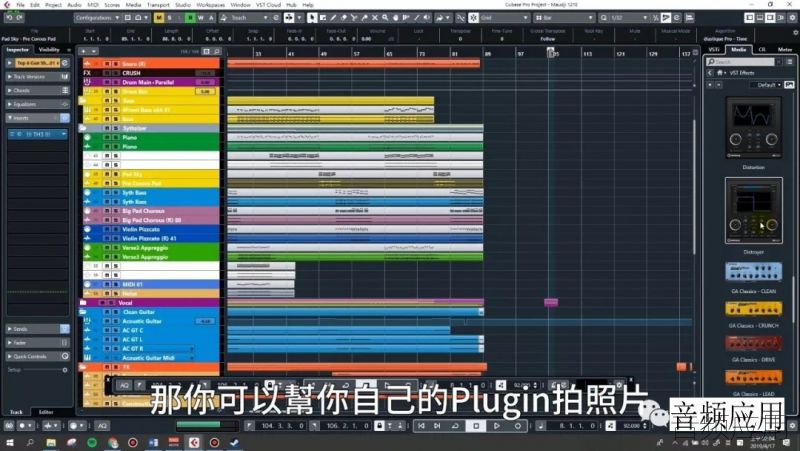
Task: Toggle left zone visibility button
Action: tap(749, 17)
